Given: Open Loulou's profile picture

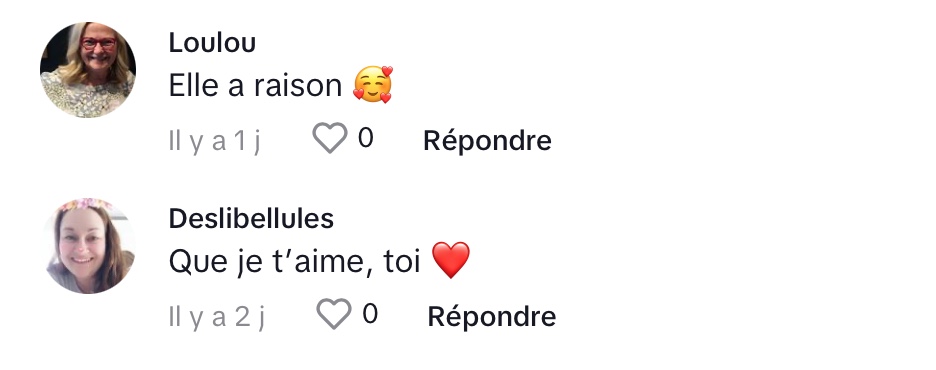Looking at the screenshot, I should tap(88, 70).
